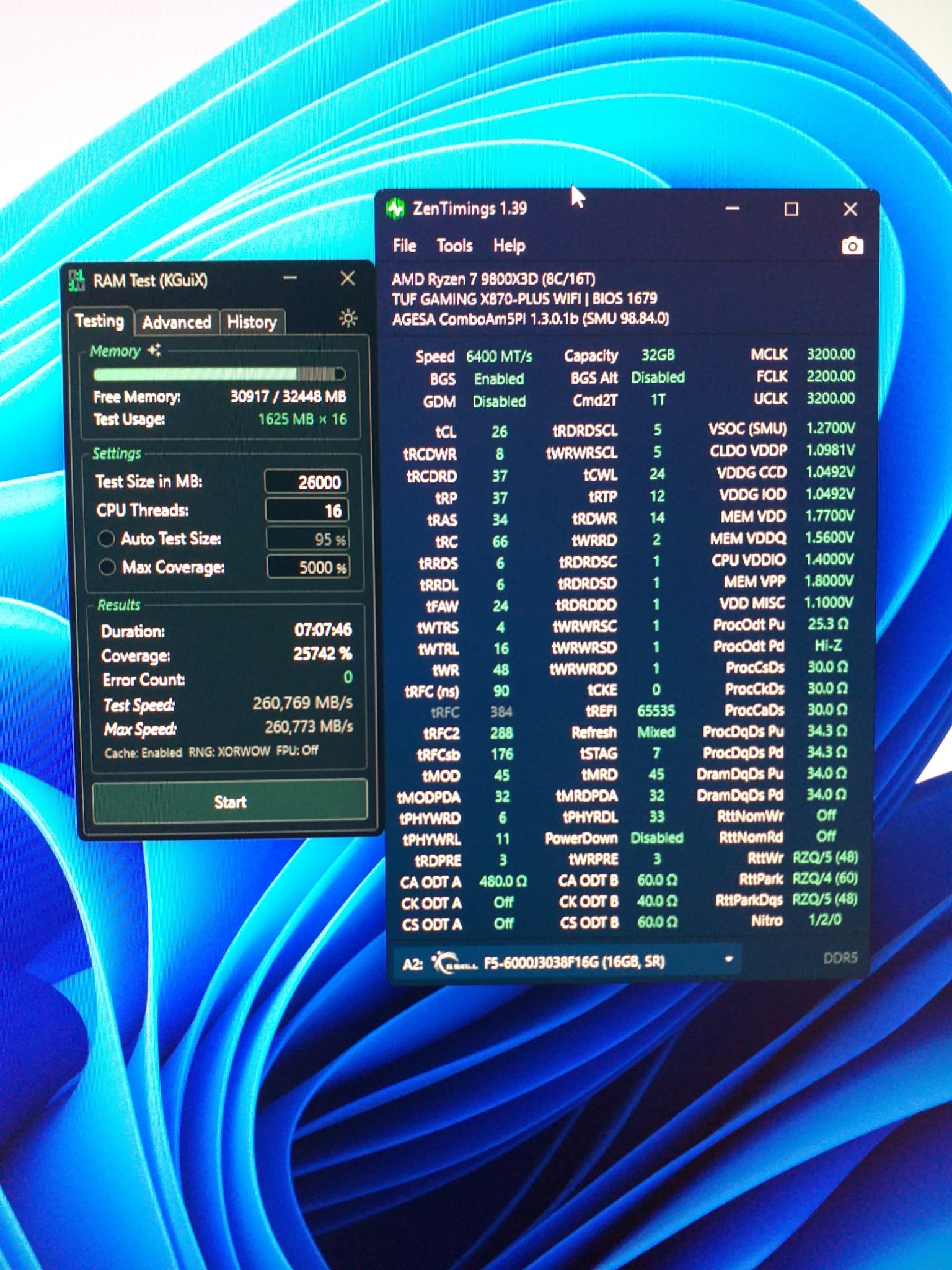The height and width of the screenshot is (1270, 952).
Task: Switch to the History tab
Action: click(x=252, y=322)
